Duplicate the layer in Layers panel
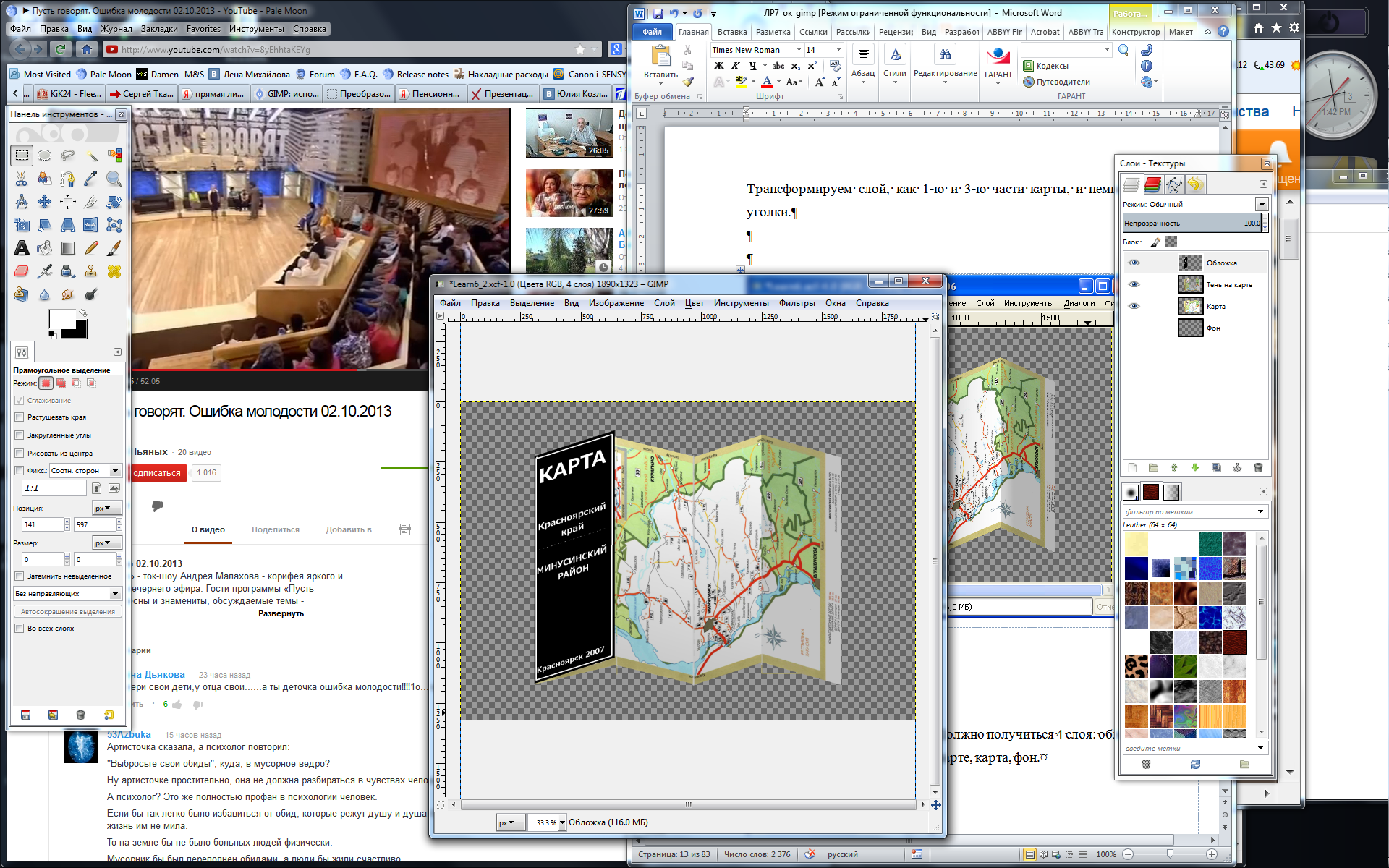Screen dimensions: 1389x868 click(x=1216, y=468)
